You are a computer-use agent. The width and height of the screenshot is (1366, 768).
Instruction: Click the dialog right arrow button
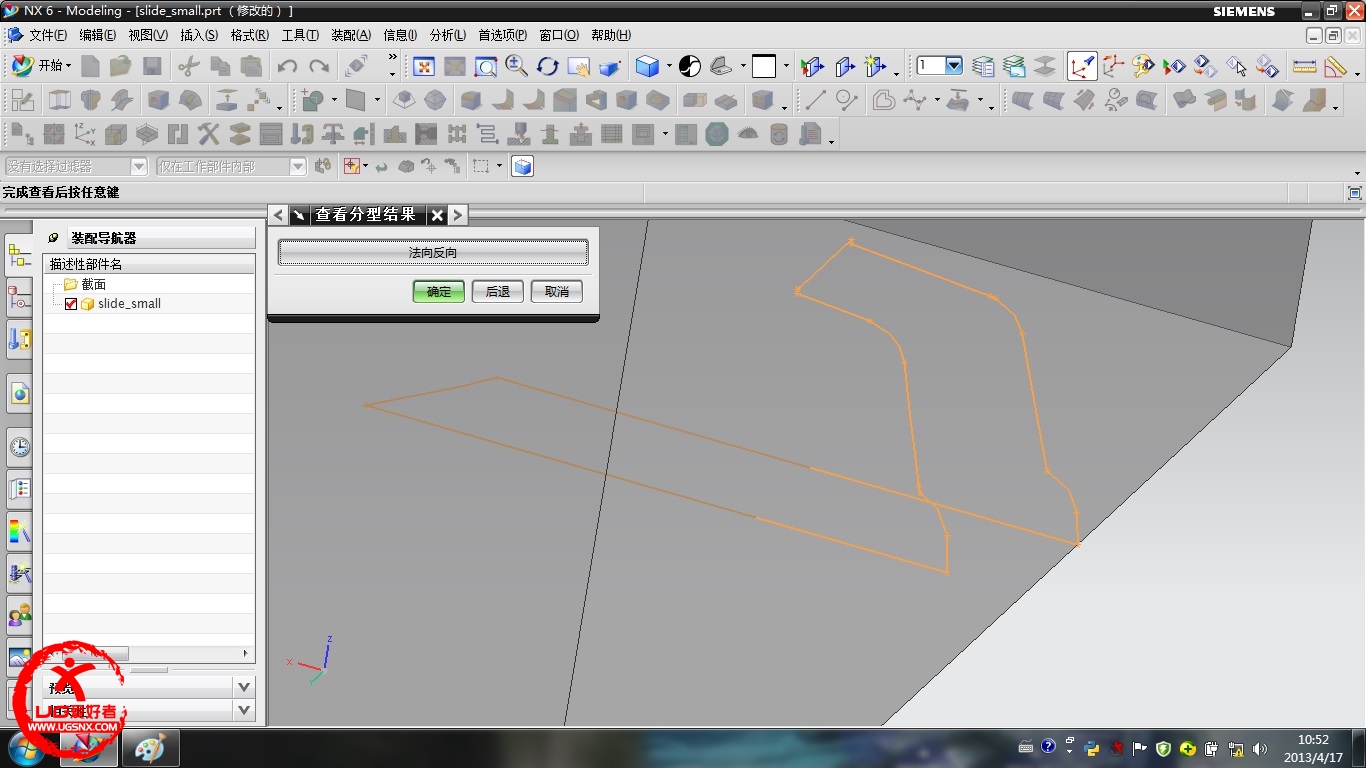coord(457,215)
